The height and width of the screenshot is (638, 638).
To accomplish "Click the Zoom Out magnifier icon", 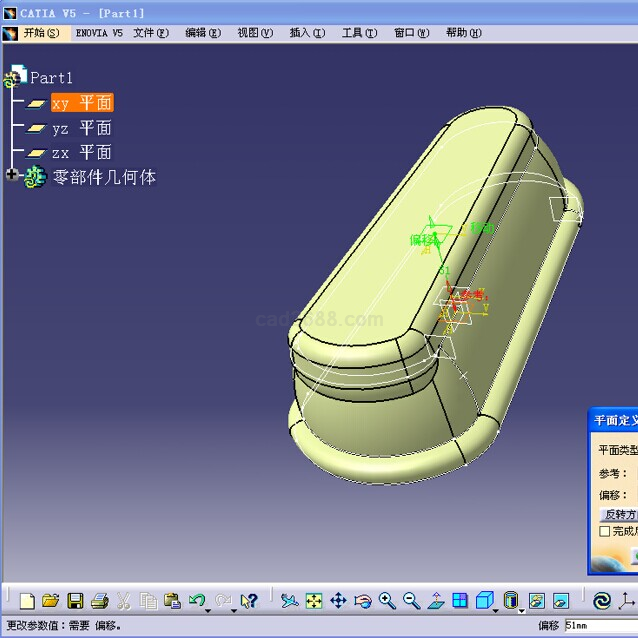I will coord(411,601).
